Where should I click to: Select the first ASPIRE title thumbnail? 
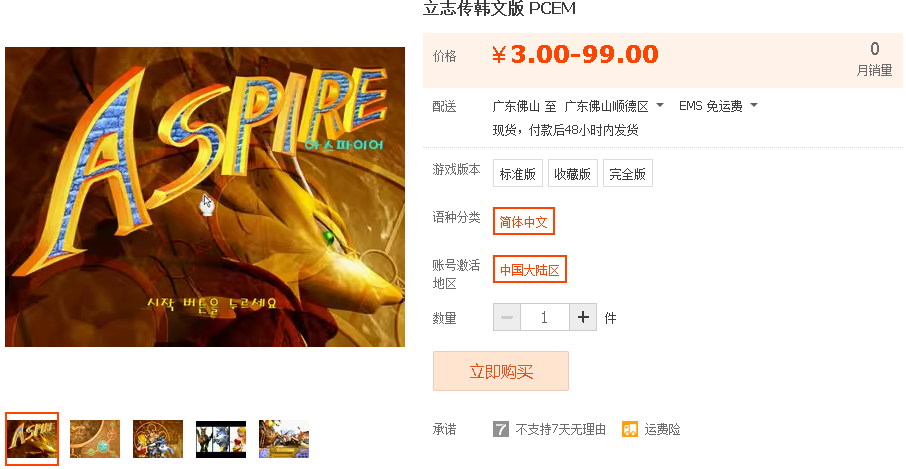(x=32, y=438)
